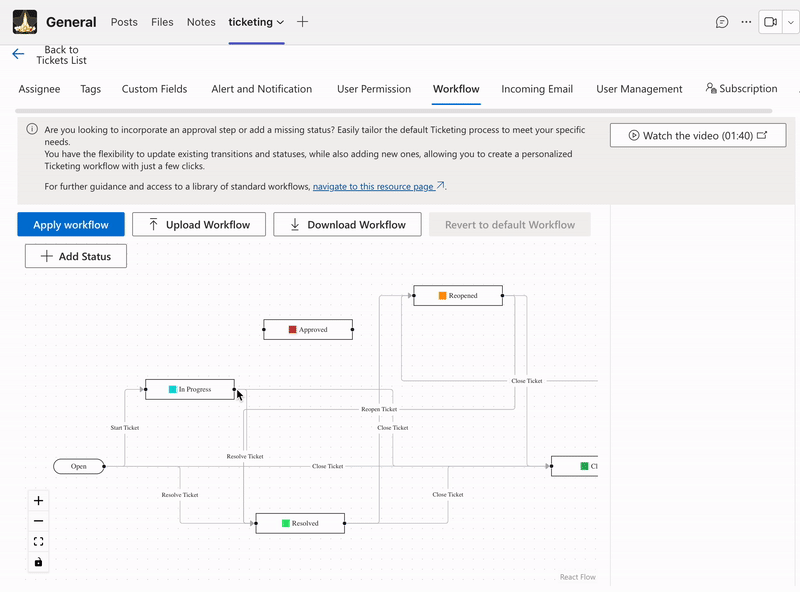Add a new tab with plus icon
Image resolution: width=800 pixels, height=592 pixels.
(303, 22)
